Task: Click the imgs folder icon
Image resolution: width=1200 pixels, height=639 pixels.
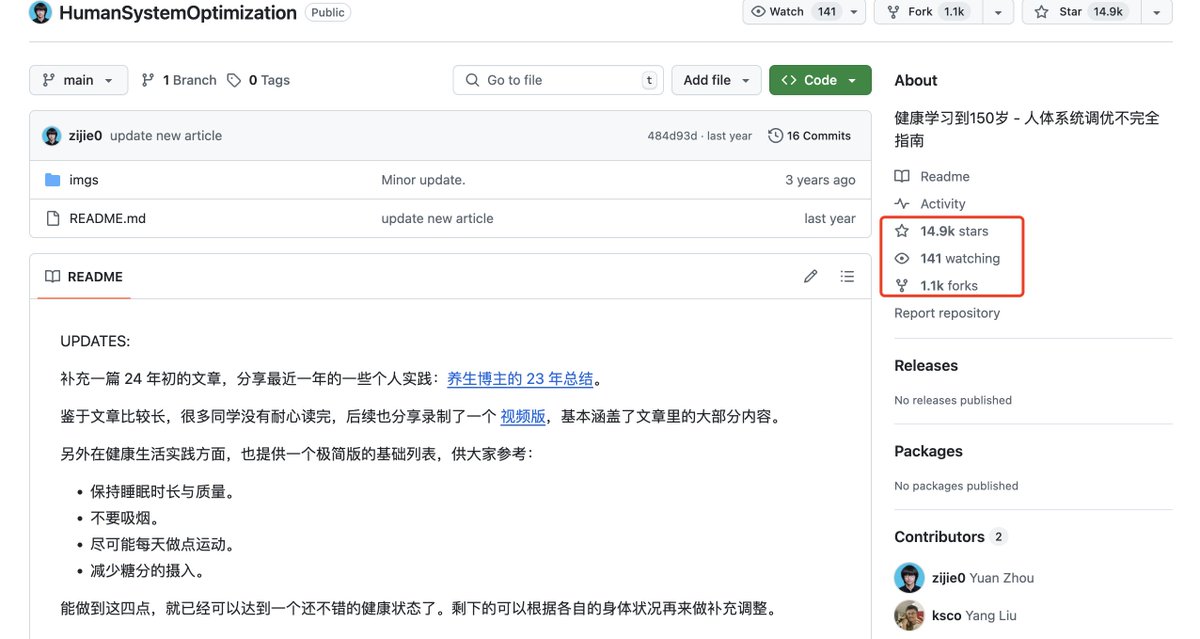Action: (53, 180)
